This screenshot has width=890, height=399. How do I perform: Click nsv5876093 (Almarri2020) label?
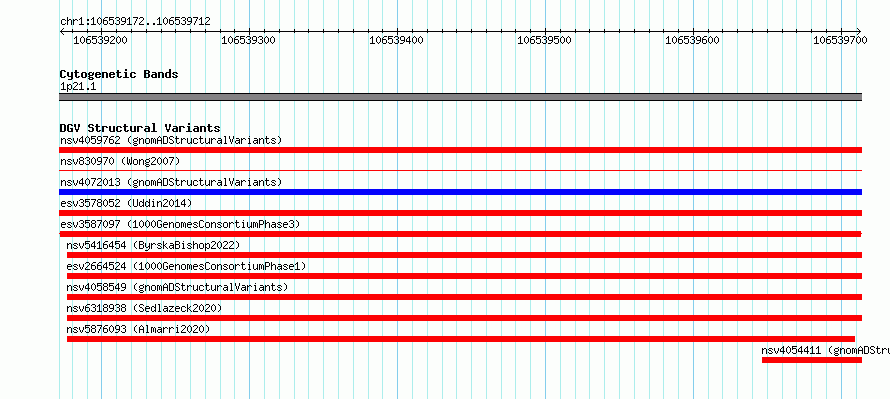[x=138, y=329]
